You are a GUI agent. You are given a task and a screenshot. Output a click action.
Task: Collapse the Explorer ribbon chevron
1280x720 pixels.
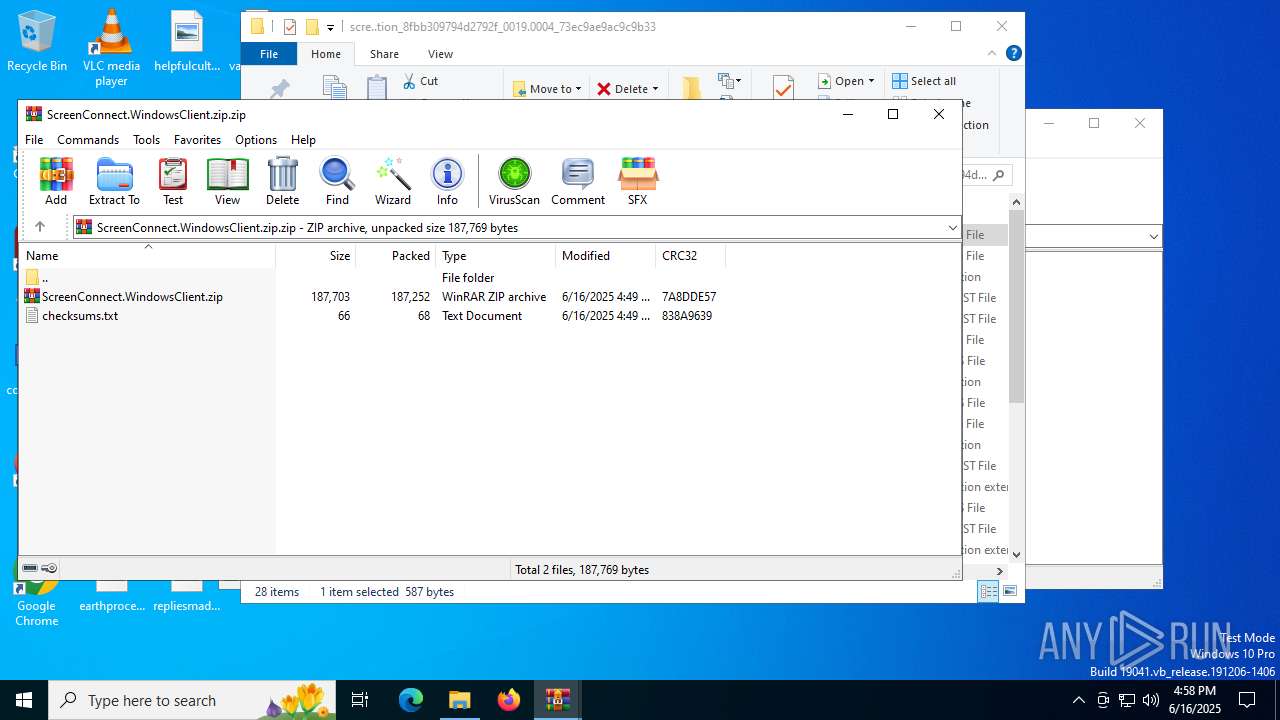pyautogui.click(x=992, y=53)
